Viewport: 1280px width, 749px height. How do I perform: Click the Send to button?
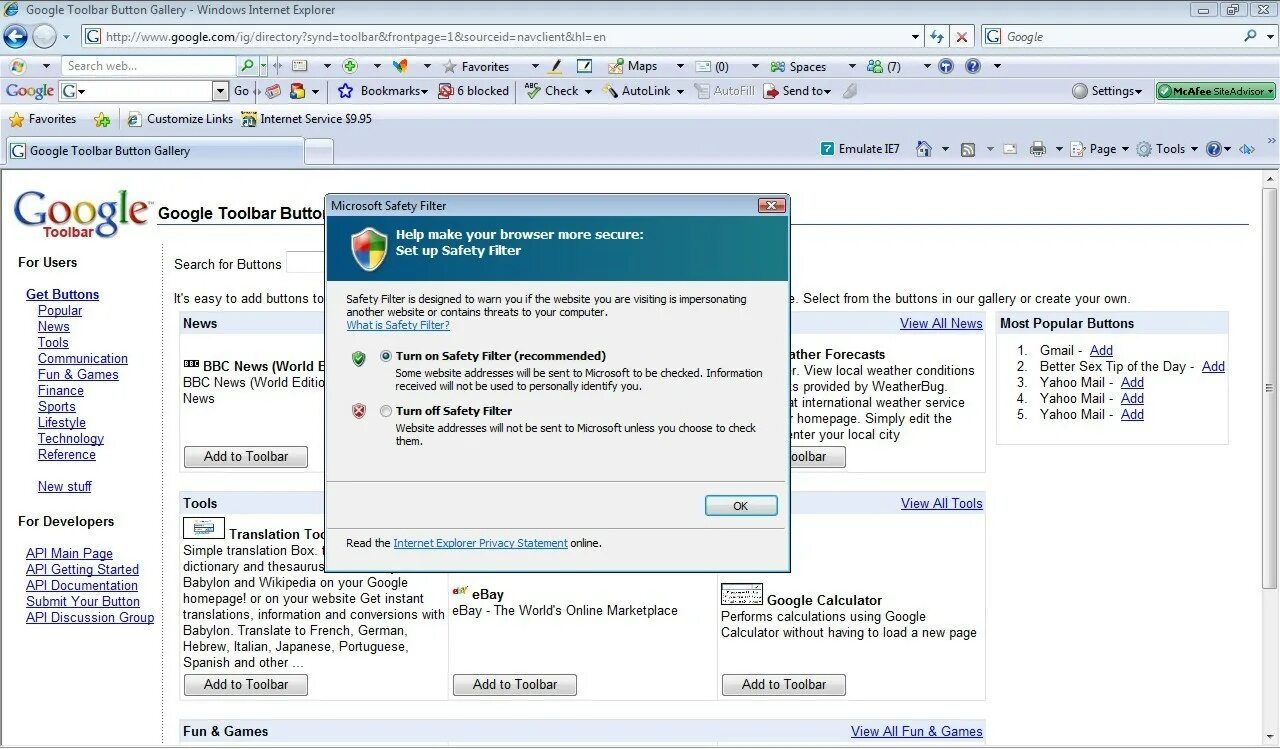pos(795,91)
